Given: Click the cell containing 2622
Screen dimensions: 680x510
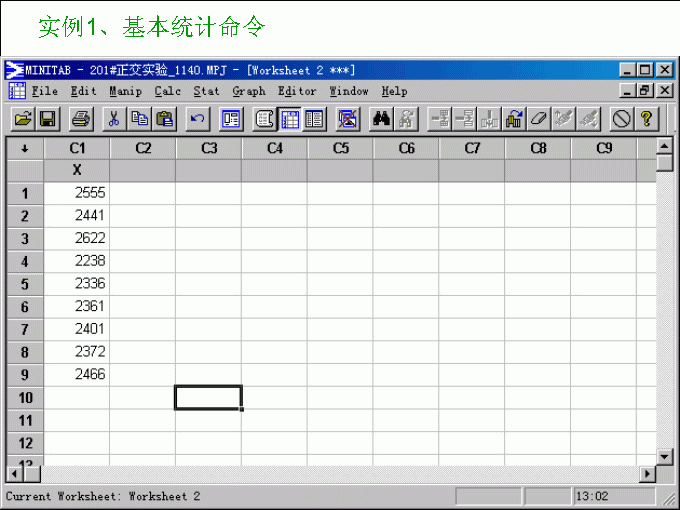Looking at the screenshot, I should [x=77, y=238].
